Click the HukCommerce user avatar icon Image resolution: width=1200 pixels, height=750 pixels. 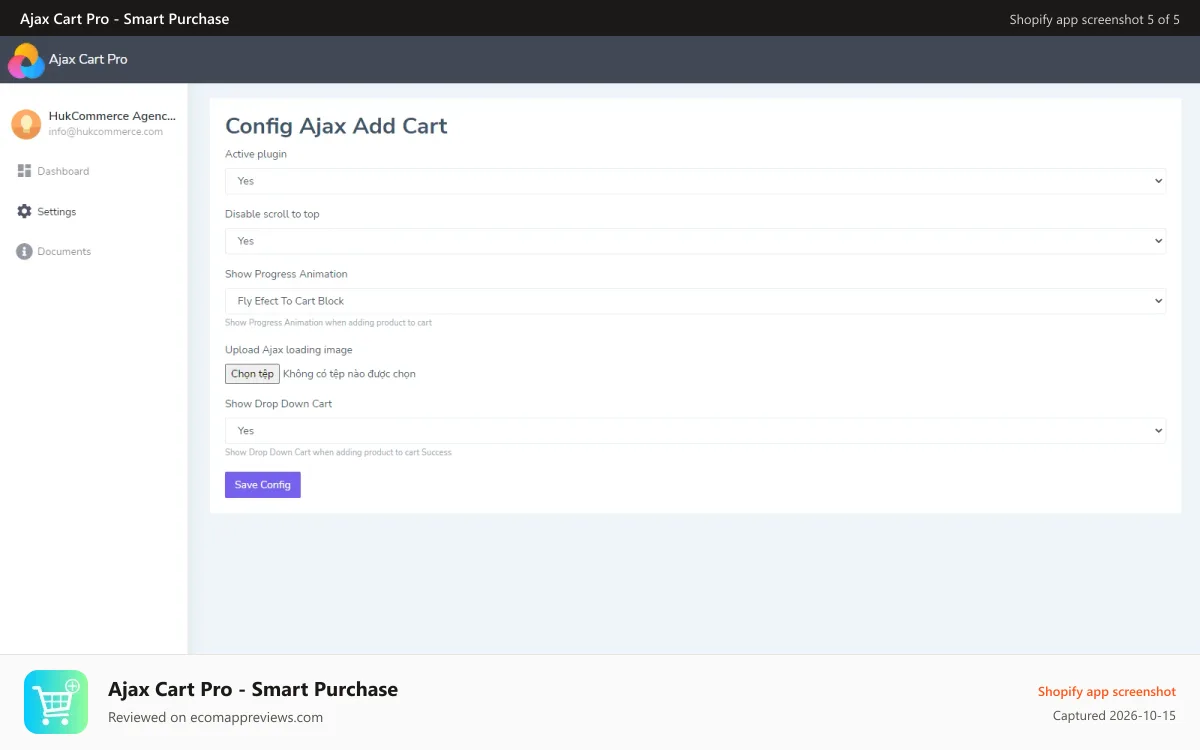tap(26, 124)
